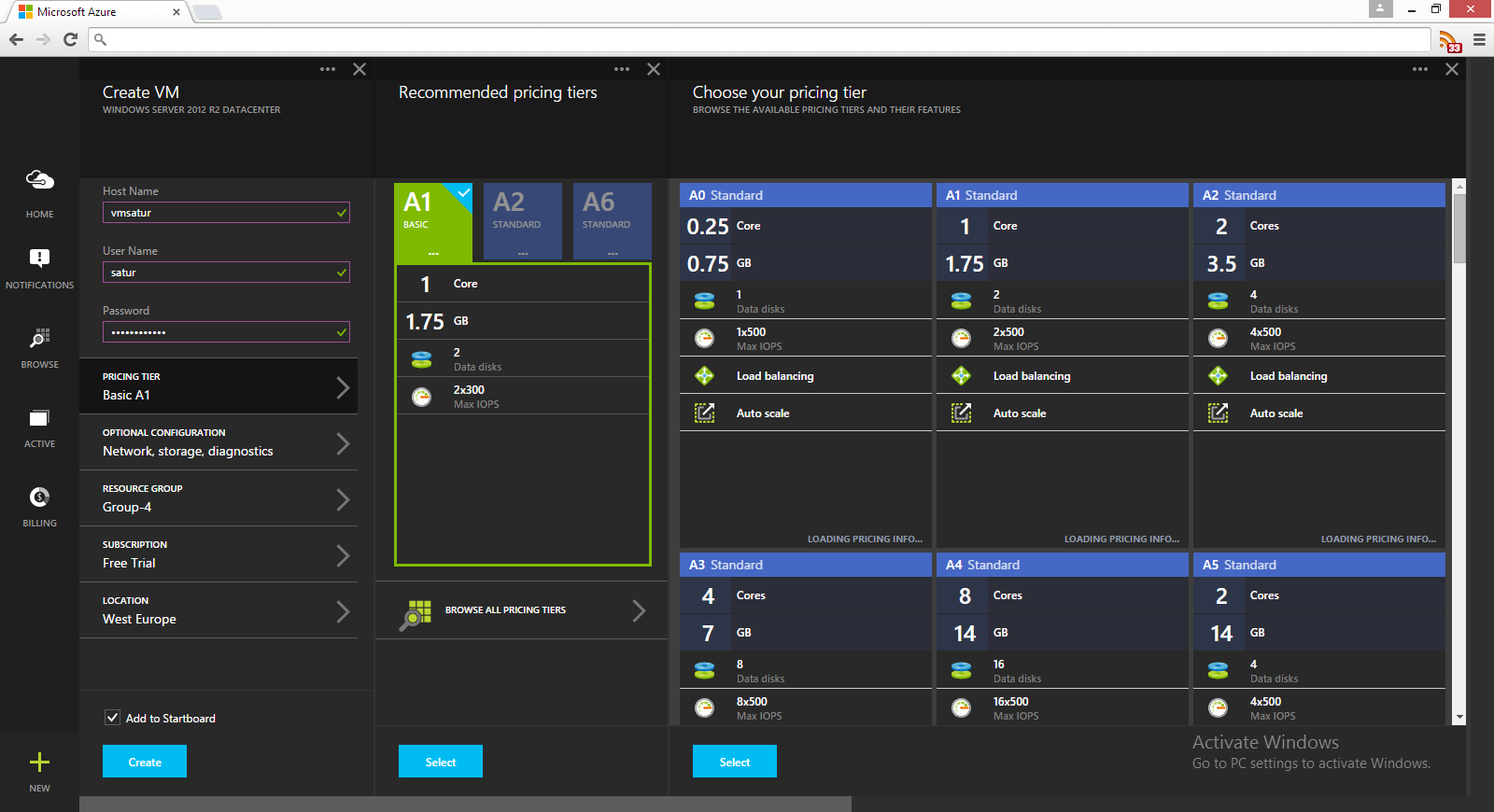The width and height of the screenshot is (1494, 812).
Task: Choose the A1 Standard pricing card header
Action: tap(1063, 195)
